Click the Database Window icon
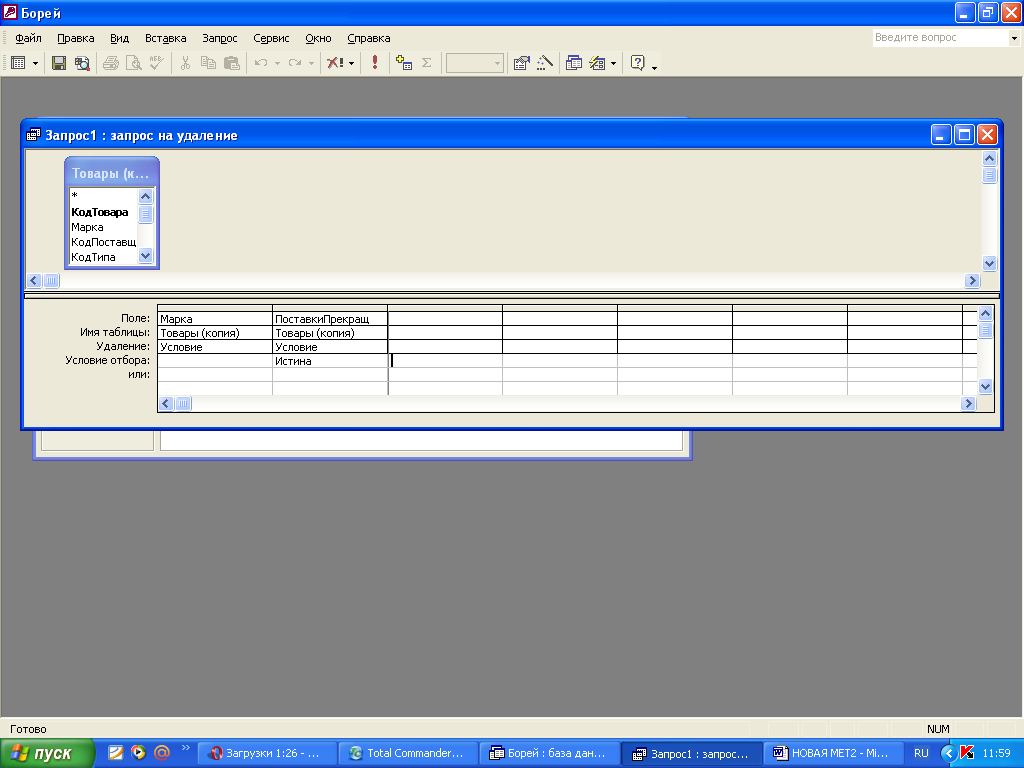This screenshot has width=1024, height=768. (573, 63)
